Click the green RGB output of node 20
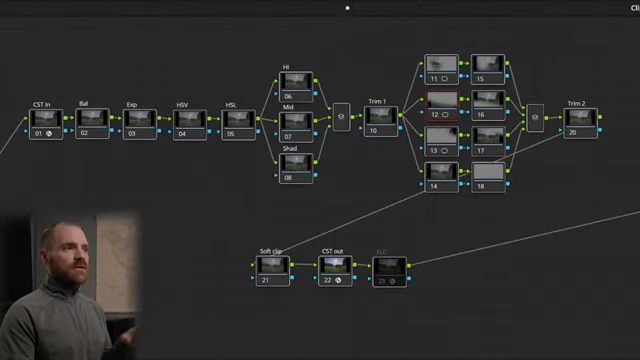 tap(600, 117)
